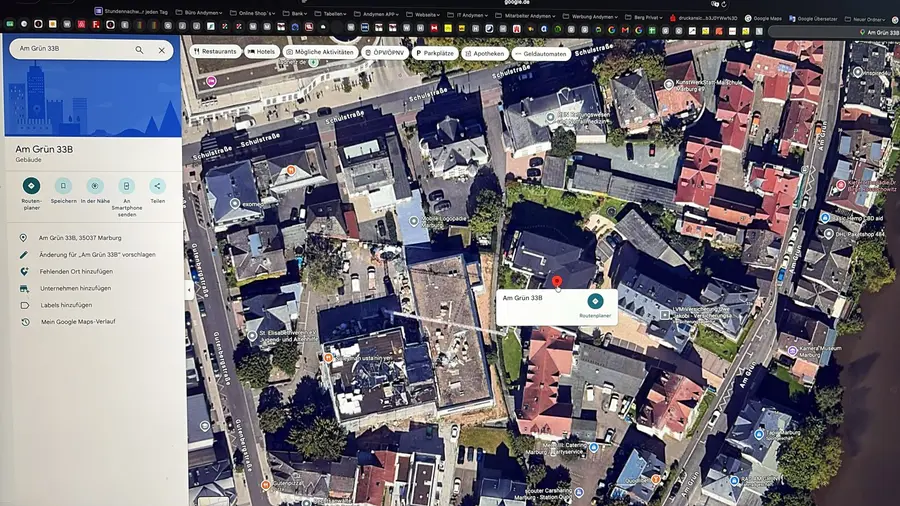The height and width of the screenshot is (506, 900).
Task: Click the pencil icon for suggesting changes
Action: point(24,254)
